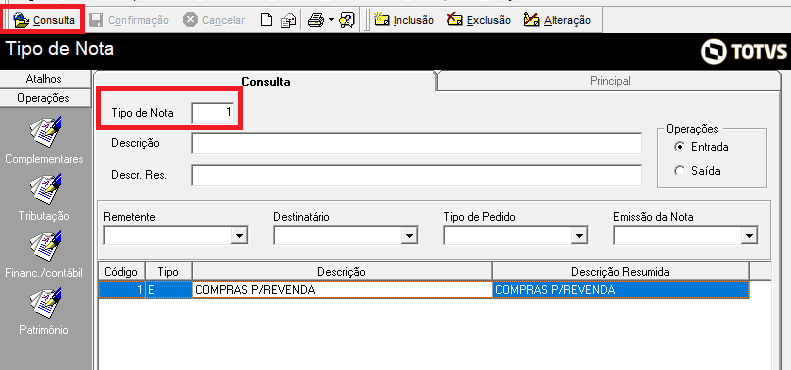Click the E type cell in row 1
This screenshot has width=791, height=370.
coord(168,290)
